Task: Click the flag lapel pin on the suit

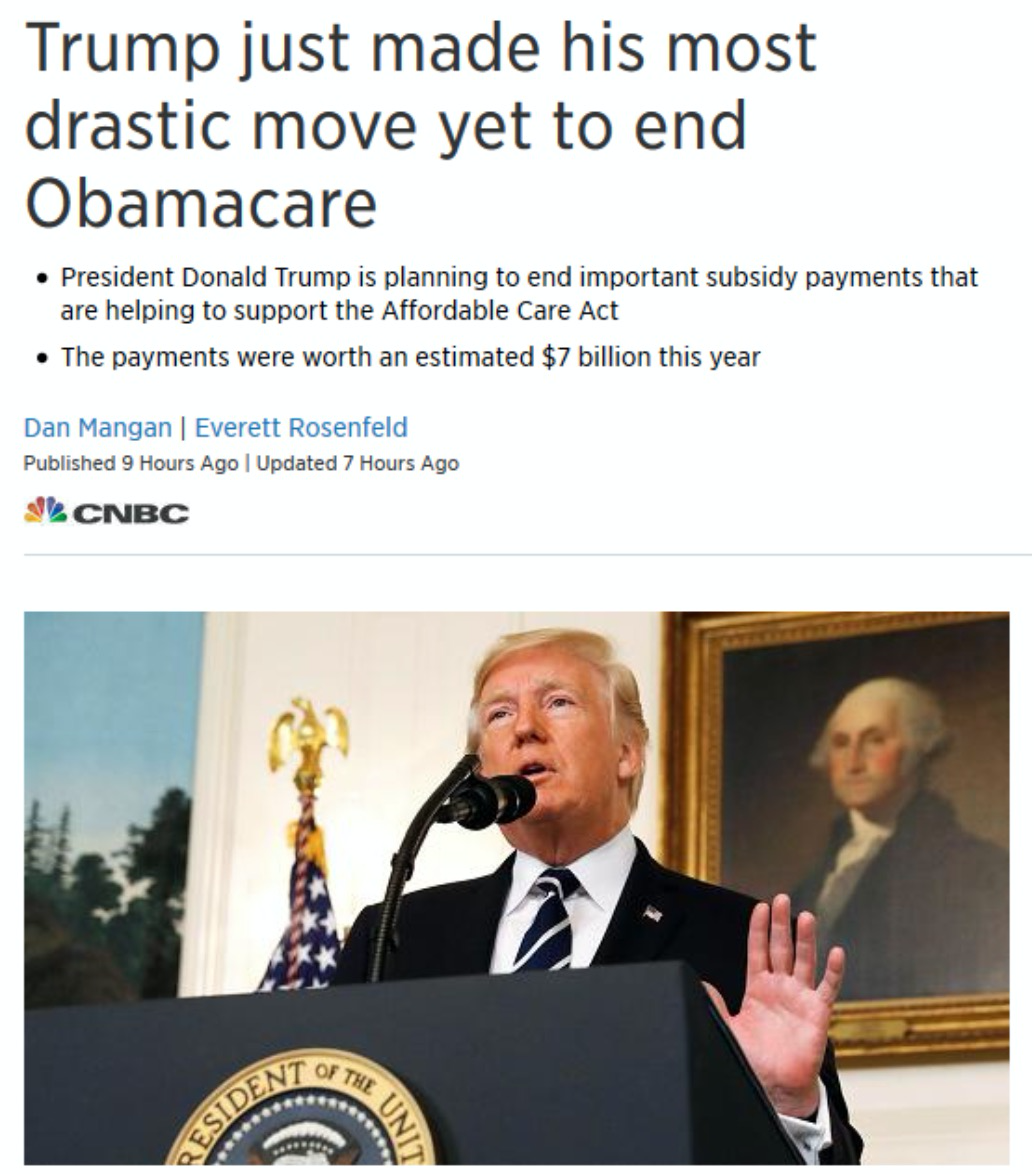Action: point(652,913)
